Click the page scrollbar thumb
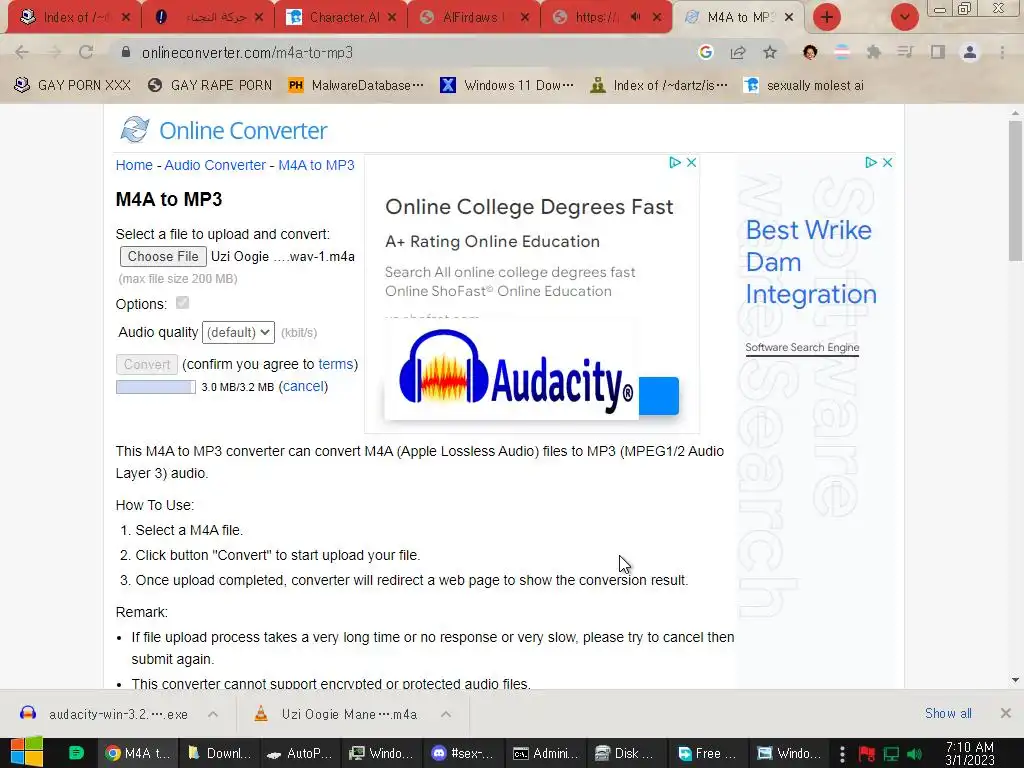Image resolution: width=1024 pixels, height=768 pixels. click(1015, 191)
